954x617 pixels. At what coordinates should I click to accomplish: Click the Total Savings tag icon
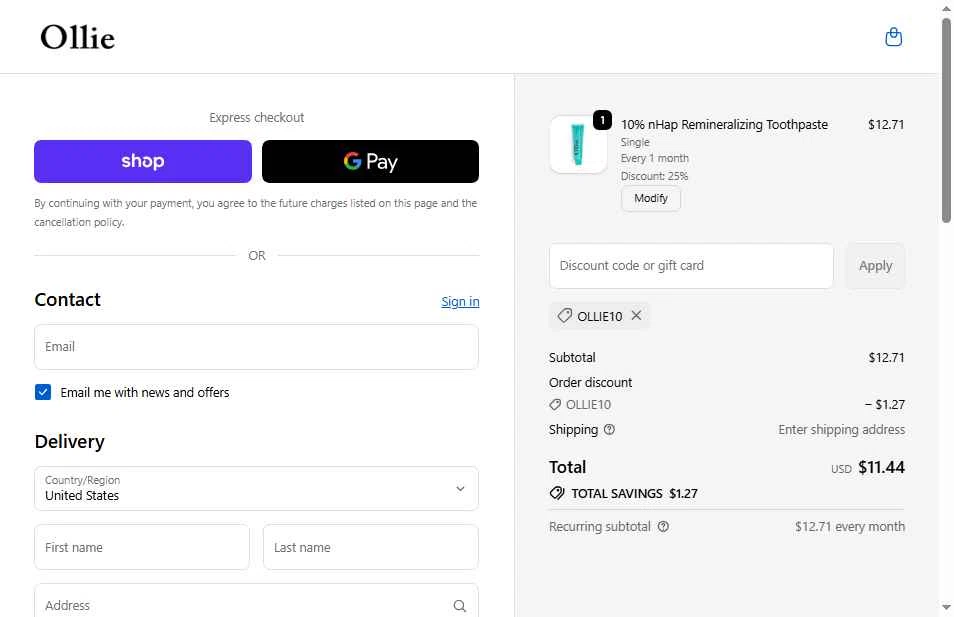557,493
